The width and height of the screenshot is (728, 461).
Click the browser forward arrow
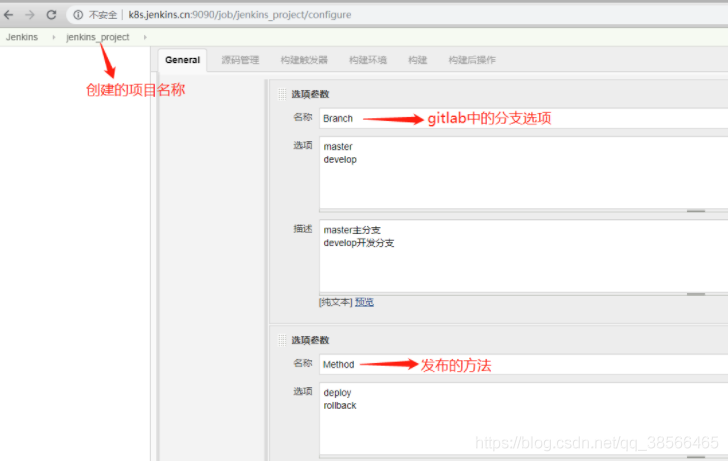pos(30,15)
